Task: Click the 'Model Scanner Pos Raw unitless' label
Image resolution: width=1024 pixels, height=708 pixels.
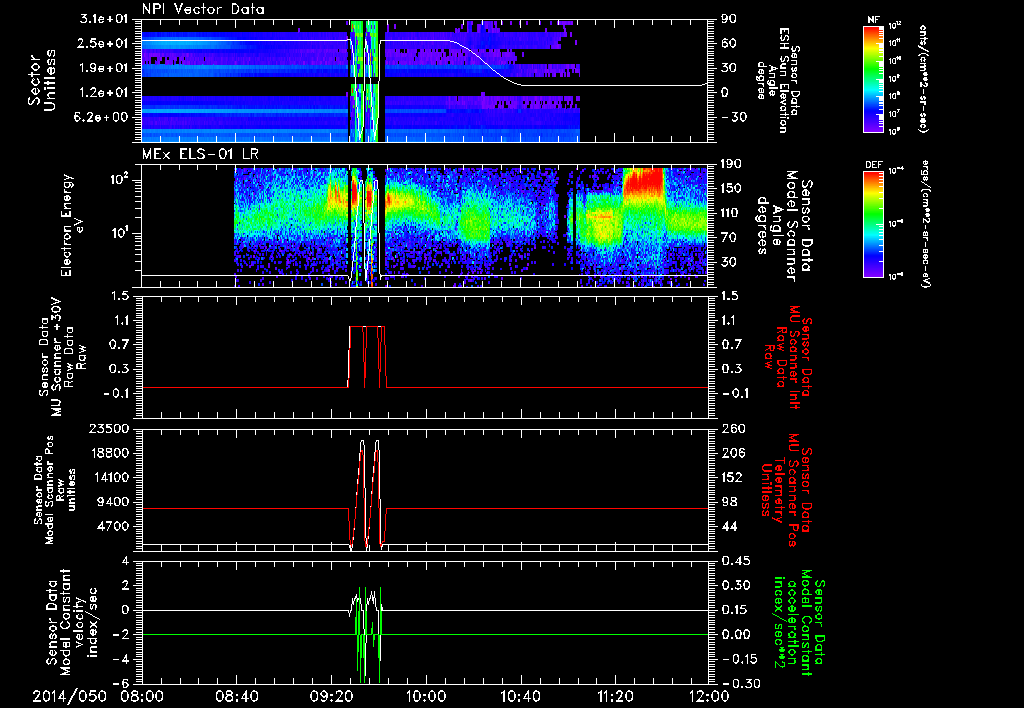Action: pyautogui.click(x=54, y=490)
